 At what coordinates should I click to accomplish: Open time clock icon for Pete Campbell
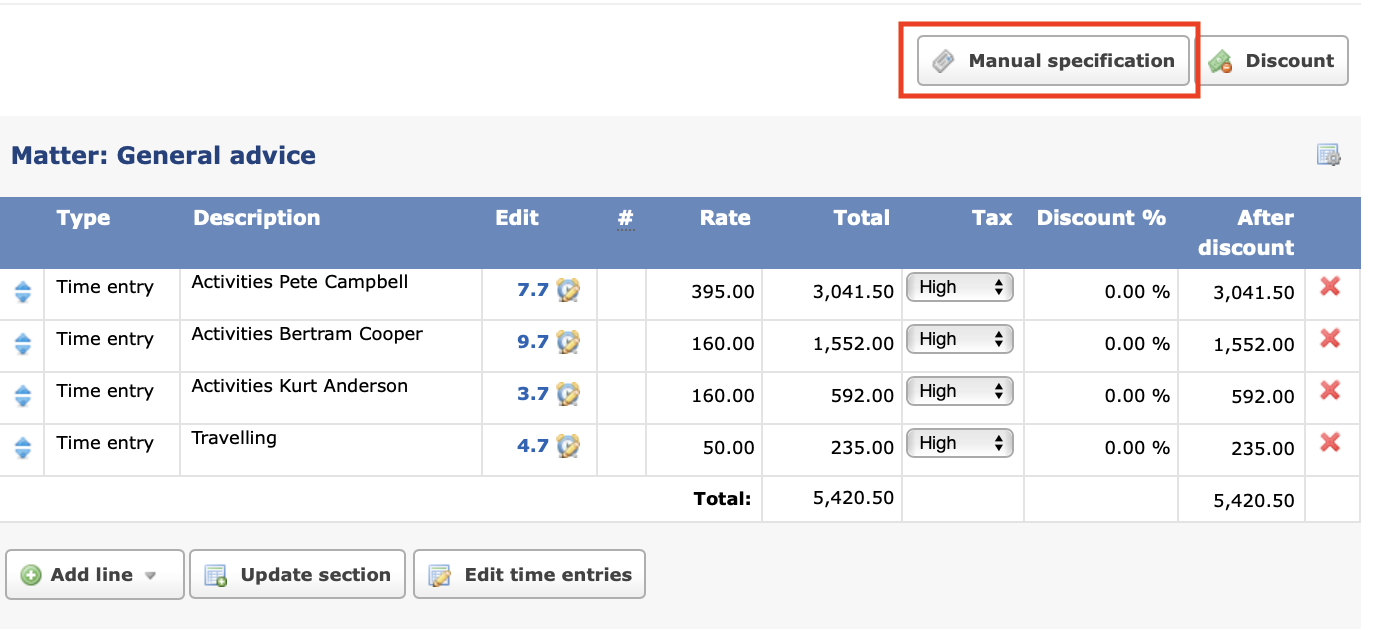tap(569, 290)
